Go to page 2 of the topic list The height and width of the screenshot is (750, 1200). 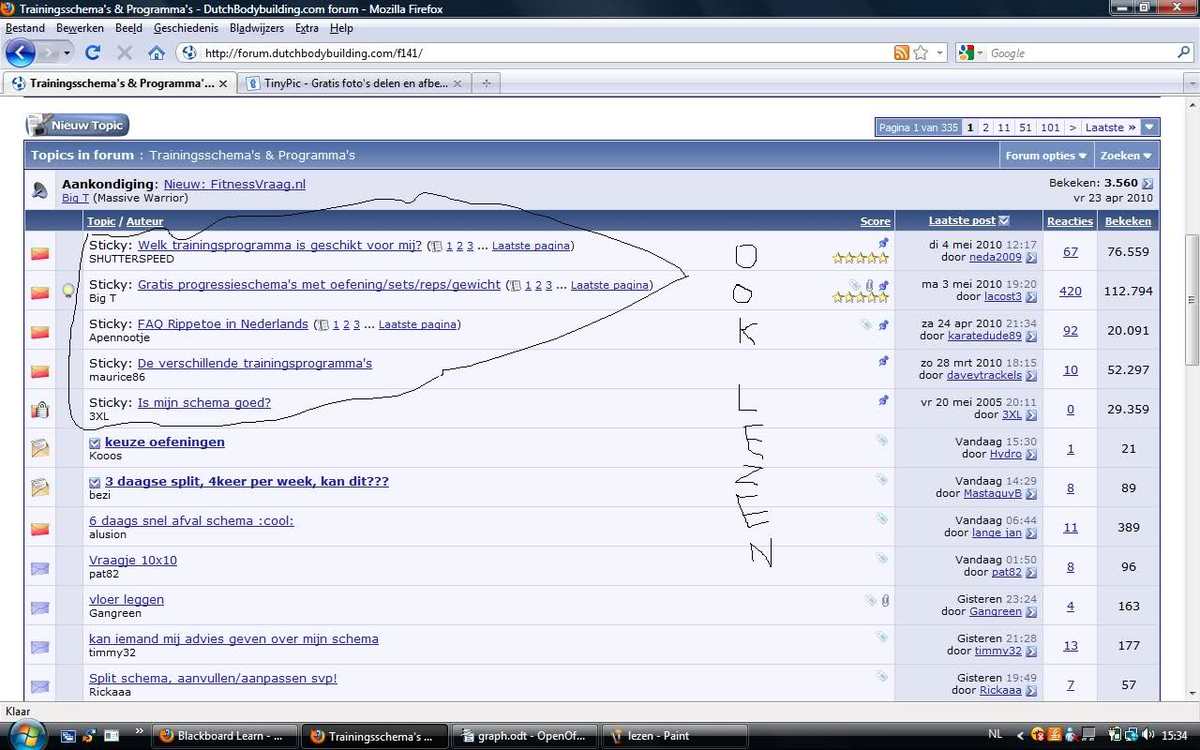985,127
